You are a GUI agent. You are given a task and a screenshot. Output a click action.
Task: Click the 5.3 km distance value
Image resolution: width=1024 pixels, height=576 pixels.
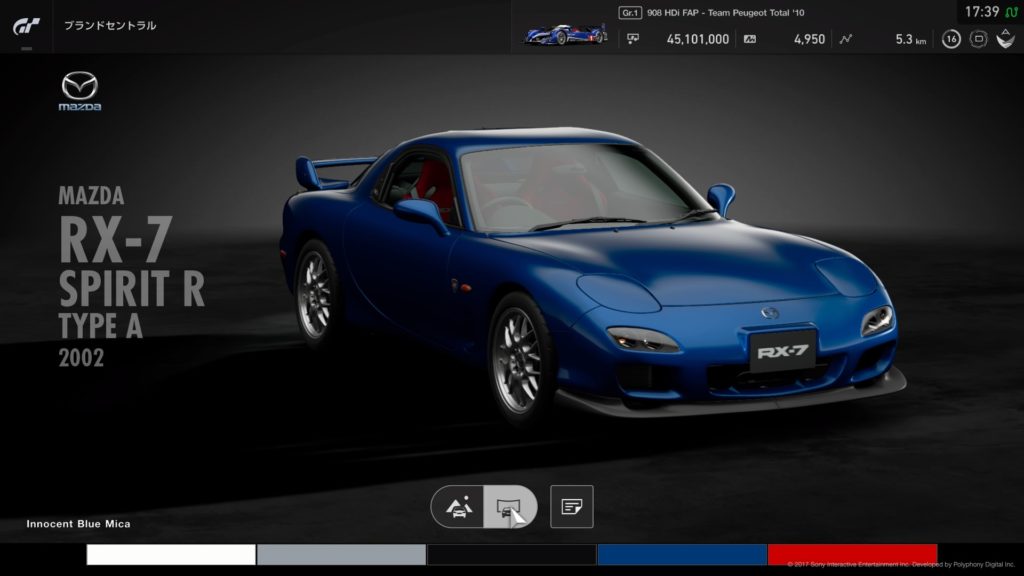tap(910, 39)
